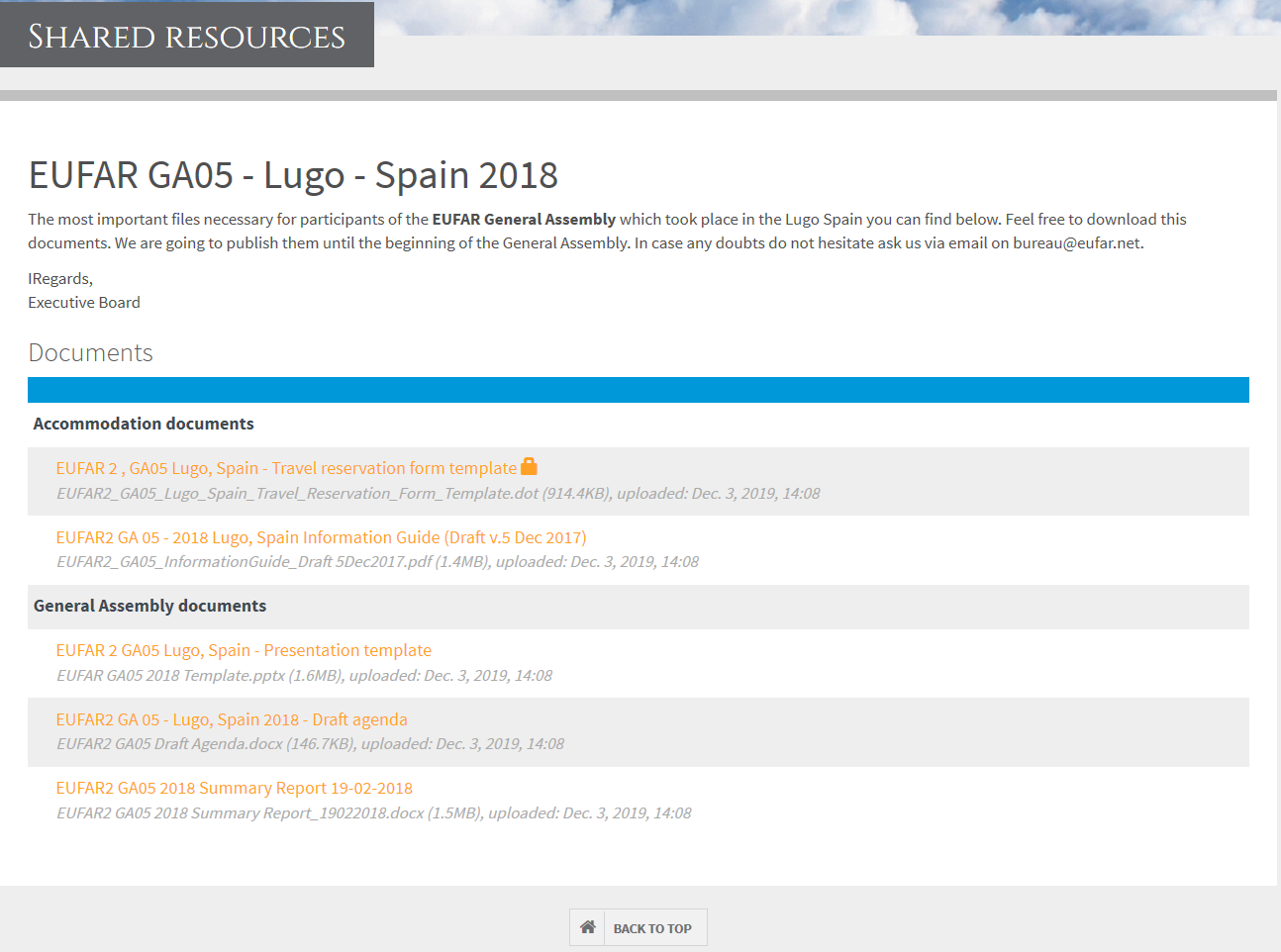Select the General Assembly documents section heading

point(149,606)
